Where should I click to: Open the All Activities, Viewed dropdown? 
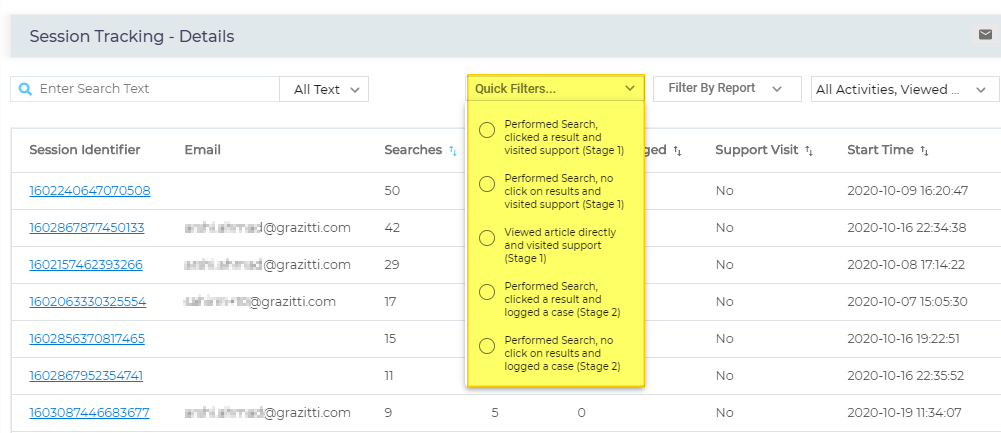coord(904,89)
